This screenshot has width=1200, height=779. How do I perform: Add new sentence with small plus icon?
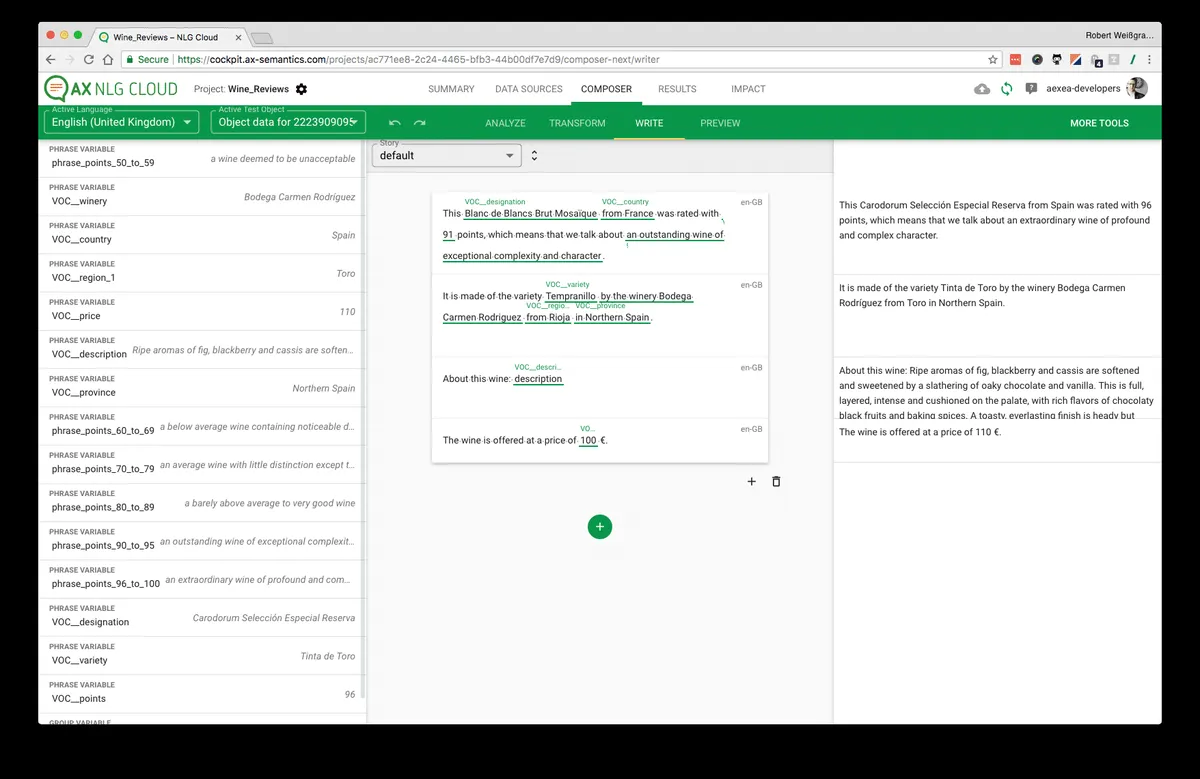[752, 481]
